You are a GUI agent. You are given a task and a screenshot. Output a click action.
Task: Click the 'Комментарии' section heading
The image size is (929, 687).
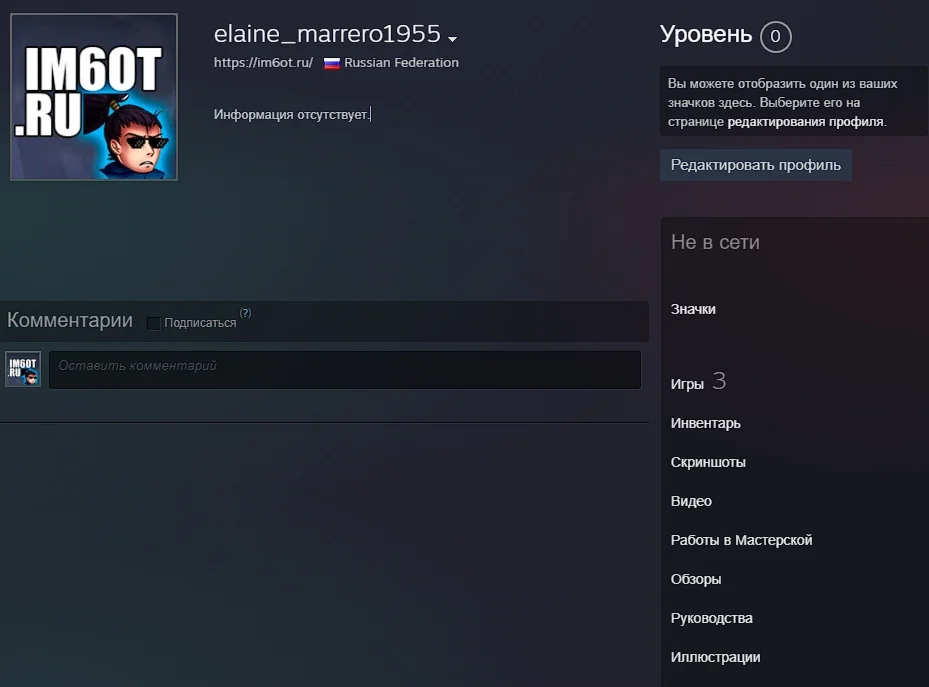pos(70,320)
